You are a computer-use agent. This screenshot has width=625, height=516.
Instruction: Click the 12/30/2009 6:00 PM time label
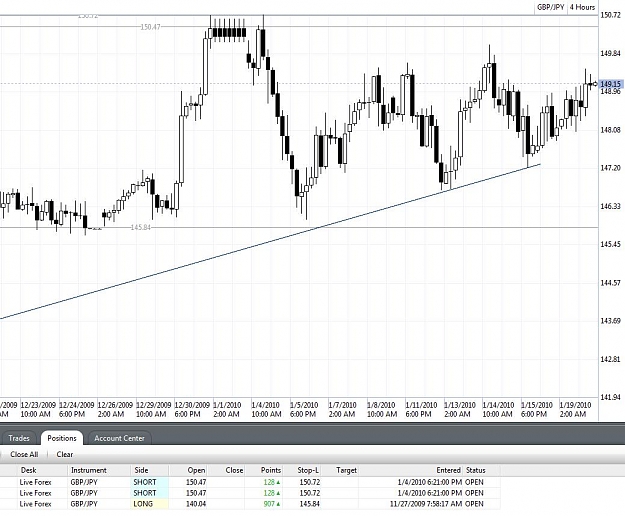coord(192,410)
